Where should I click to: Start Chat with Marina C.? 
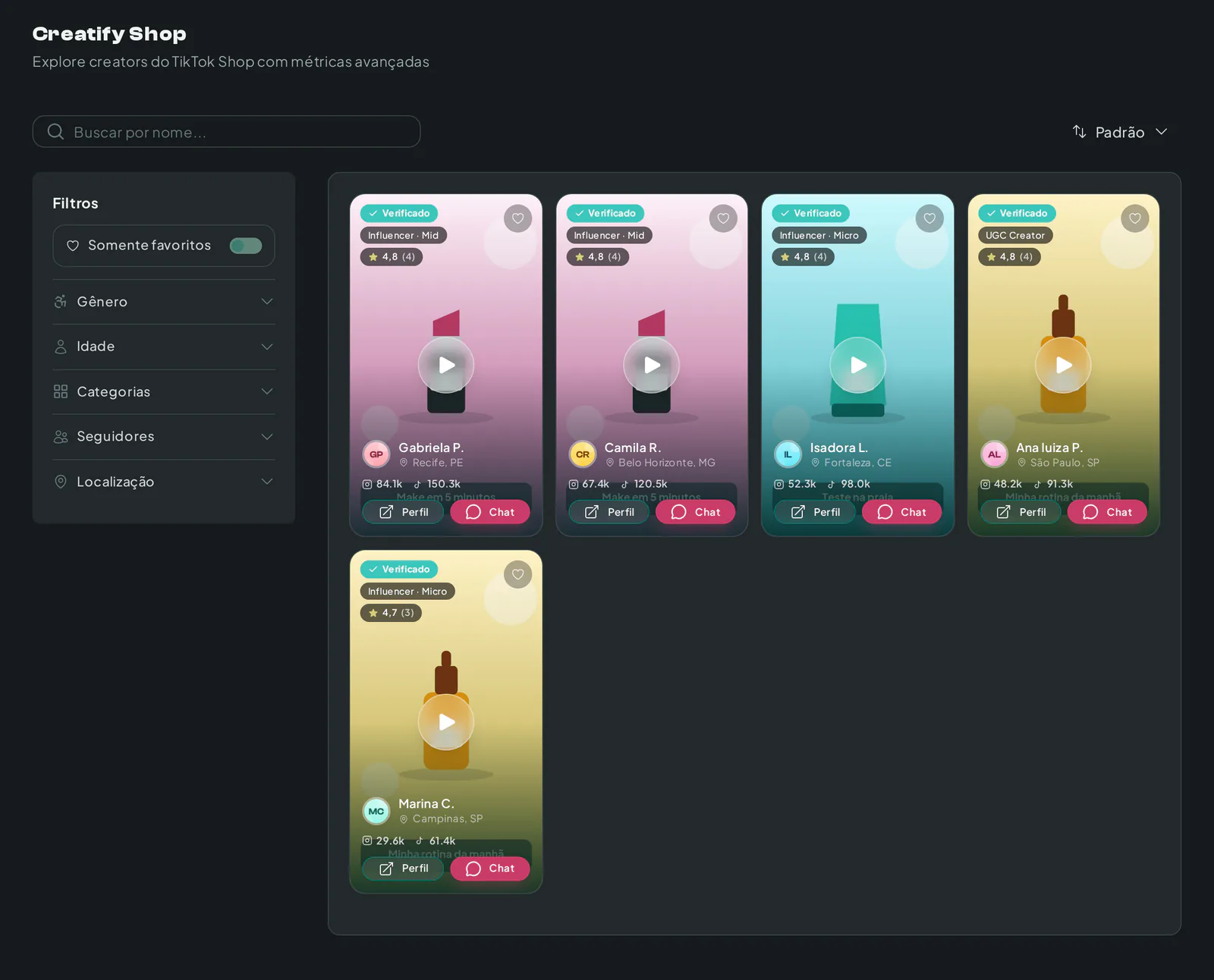click(490, 868)
